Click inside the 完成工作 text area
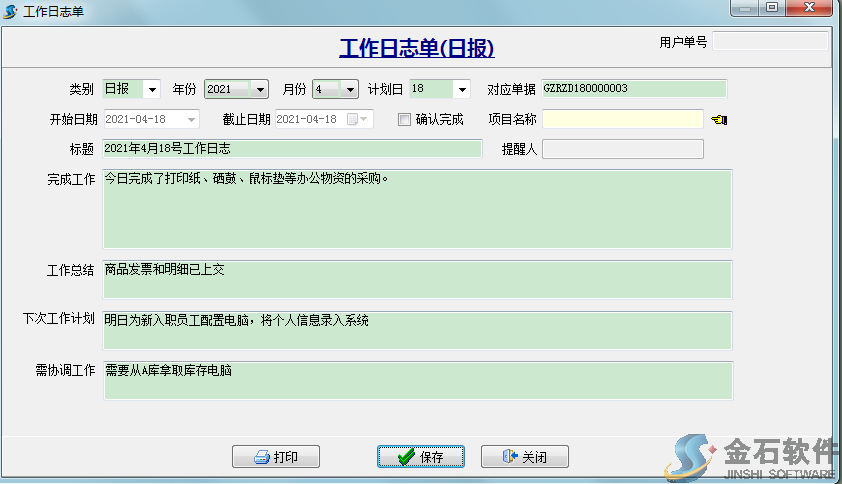Image resolution: width=842 pixels, height=484 pixels. 417,209
